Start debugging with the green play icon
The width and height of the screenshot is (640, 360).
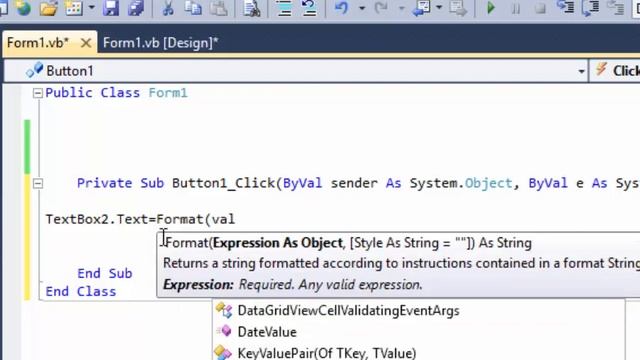point(491,8)
